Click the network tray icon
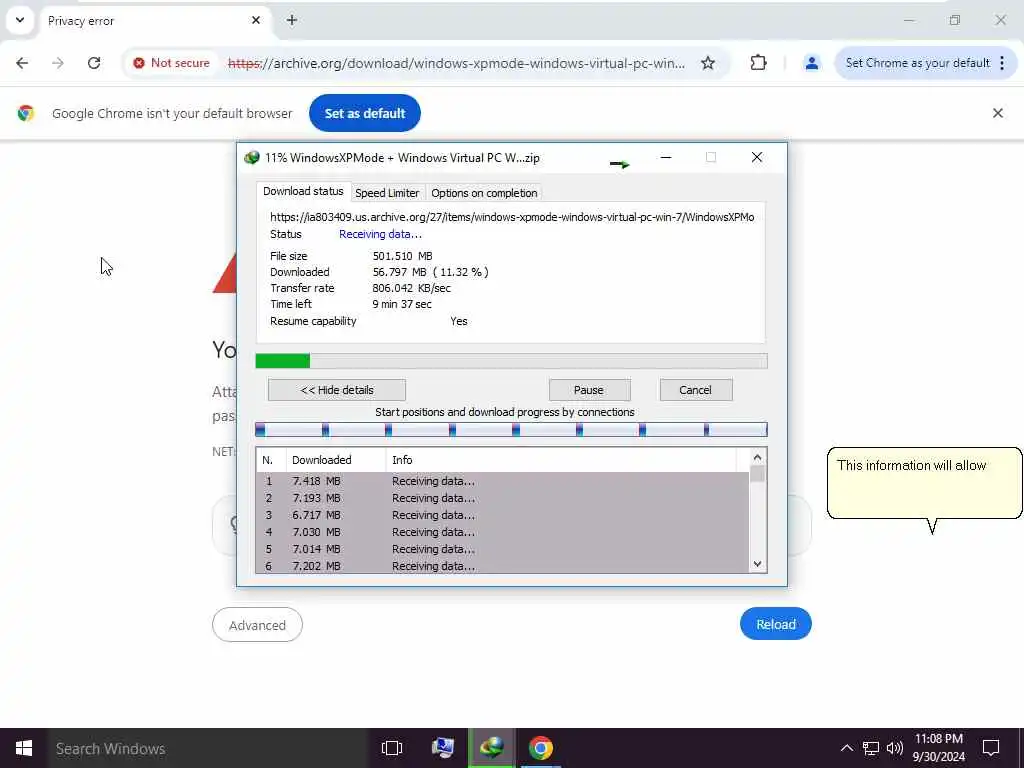The width and height of the screenshot is (1024, 768). tap(871, 748)
